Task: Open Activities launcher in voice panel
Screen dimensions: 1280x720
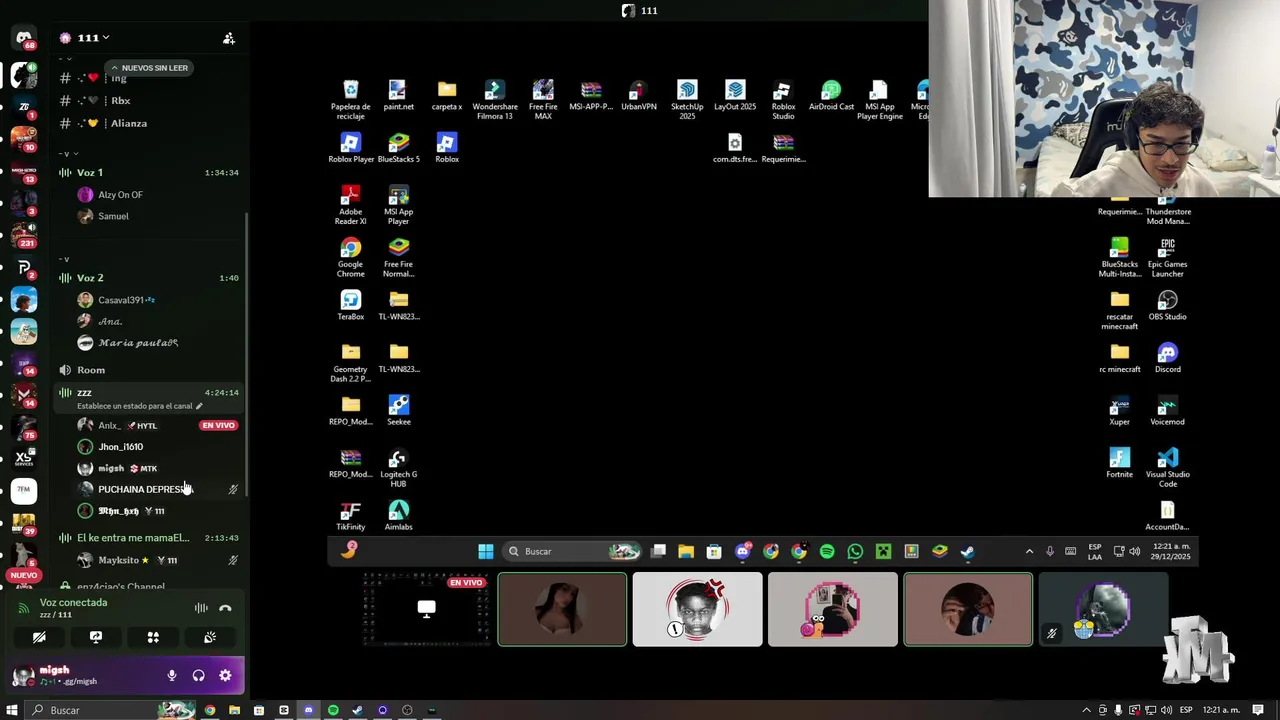Action: [153, 637]
